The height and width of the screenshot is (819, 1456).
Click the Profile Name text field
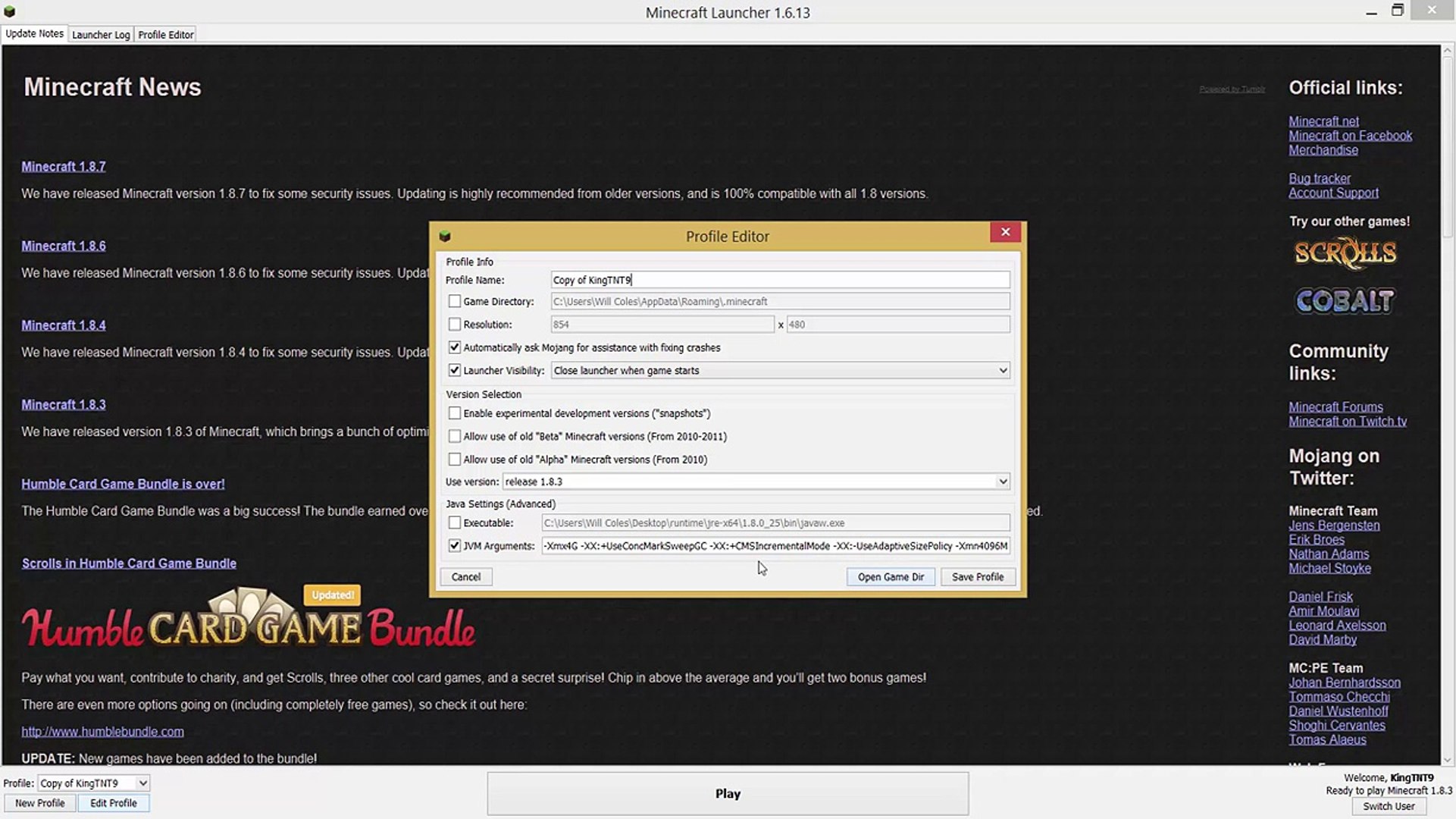[x=779, y=280]
